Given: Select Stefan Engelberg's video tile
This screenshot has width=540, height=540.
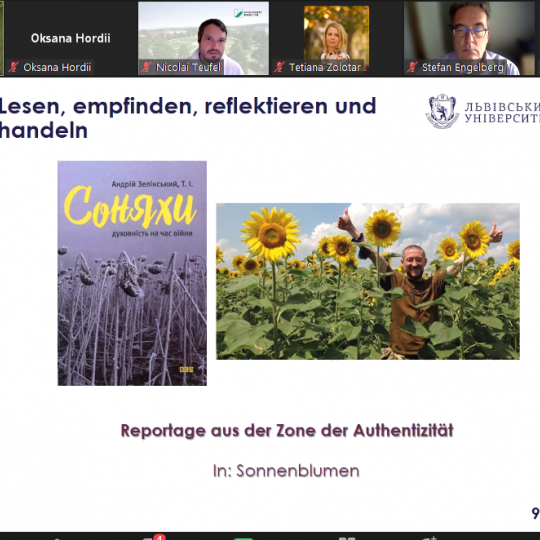Looking at the screenshot, I should click(x=469, y=38).
